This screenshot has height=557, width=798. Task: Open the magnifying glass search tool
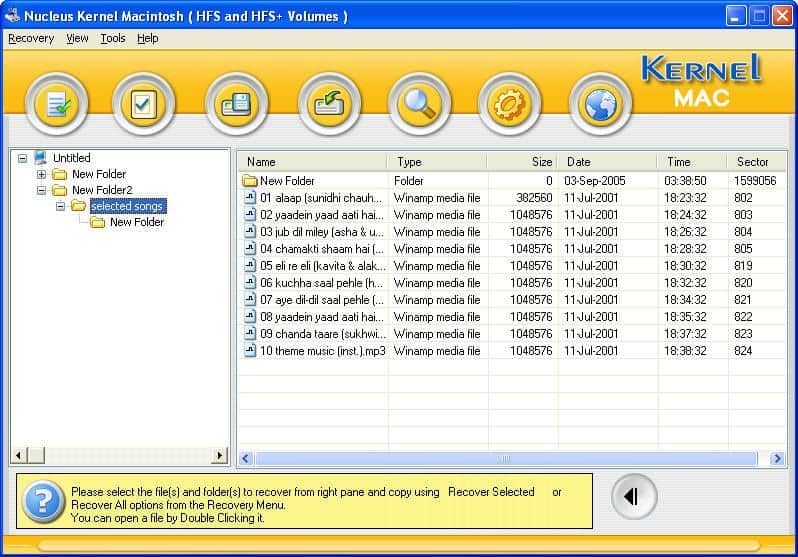click(419, 104)
